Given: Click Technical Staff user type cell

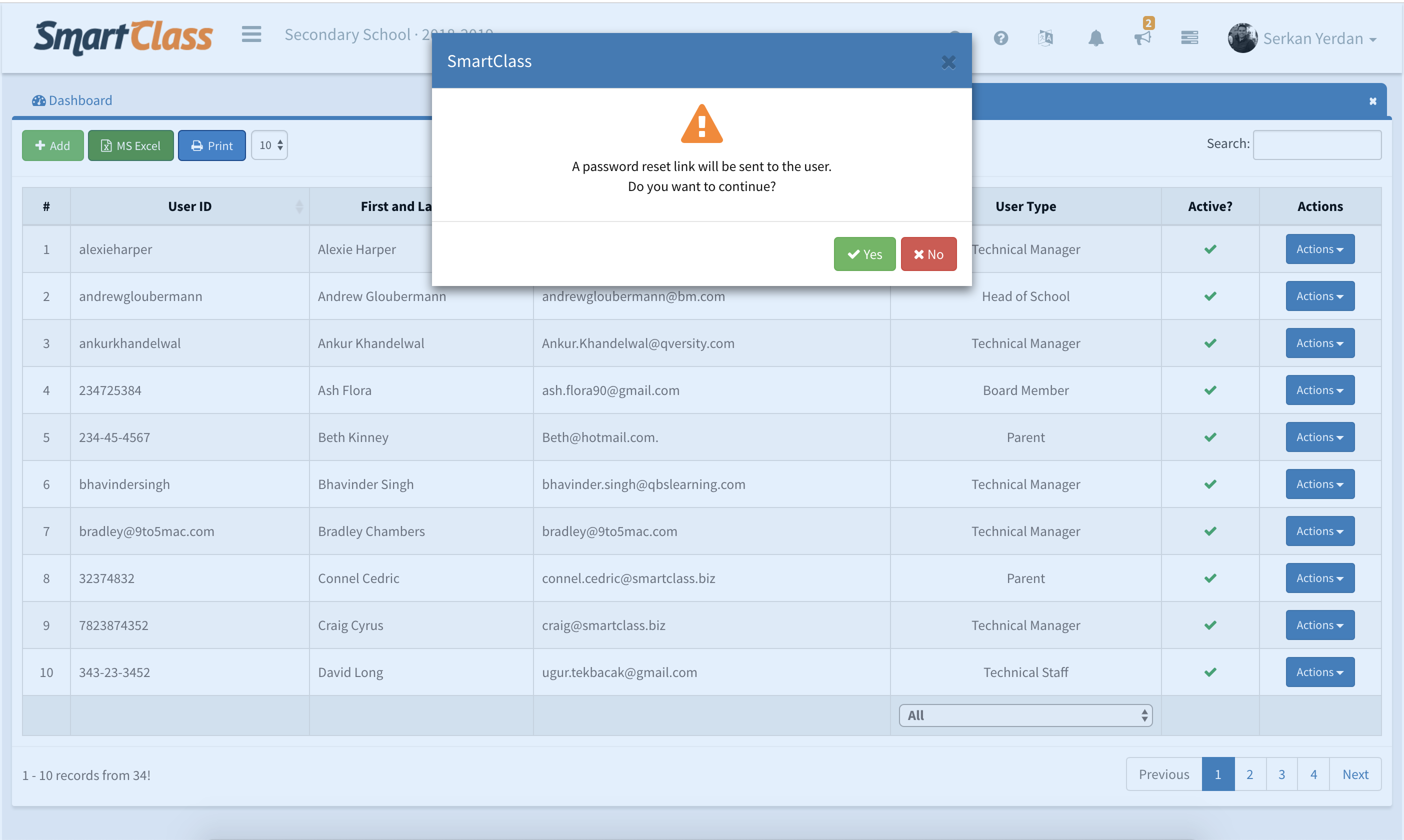Looking at the screenshot, I should [1025, 672].
